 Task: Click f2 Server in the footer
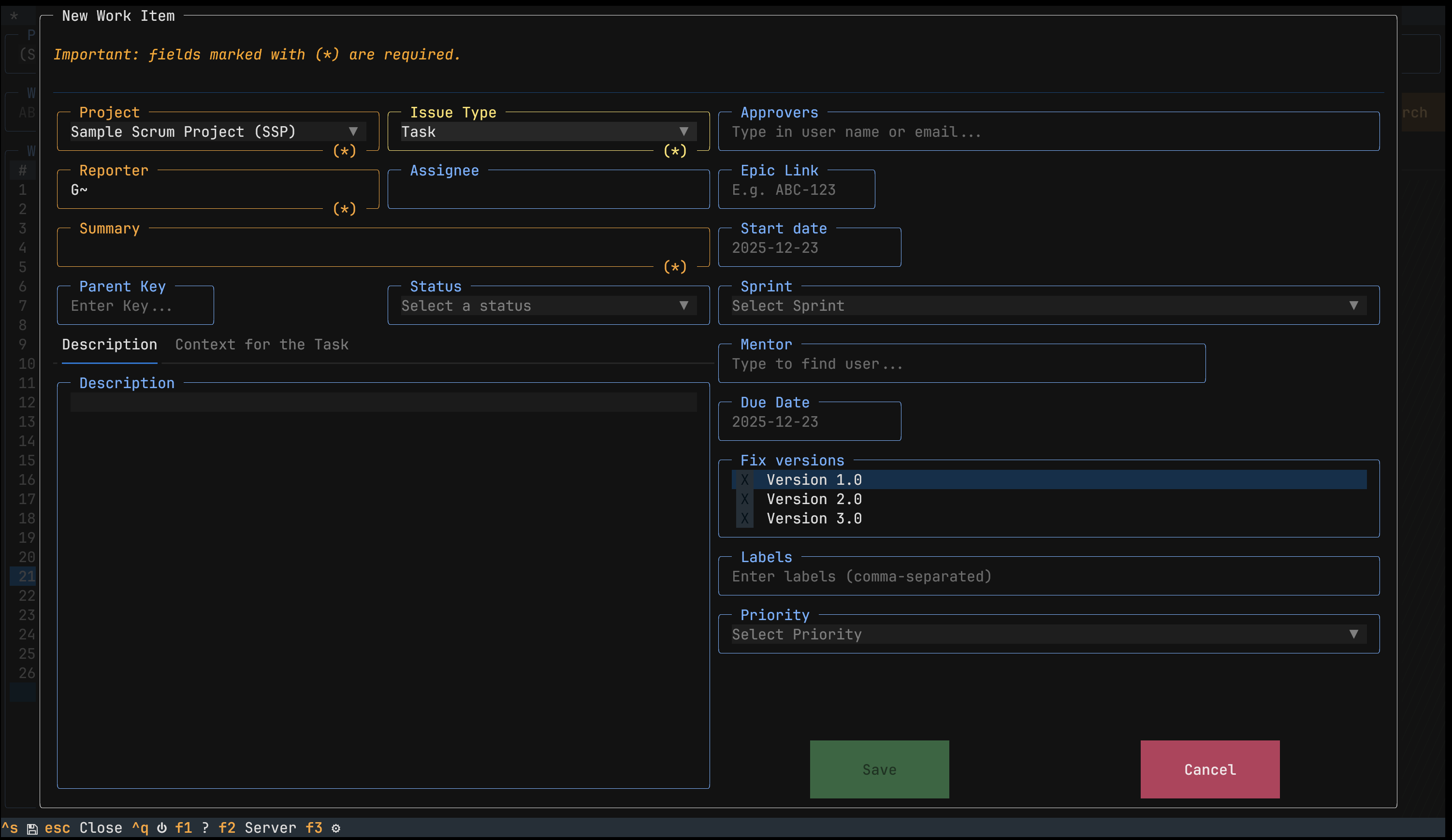pos(257,828)
